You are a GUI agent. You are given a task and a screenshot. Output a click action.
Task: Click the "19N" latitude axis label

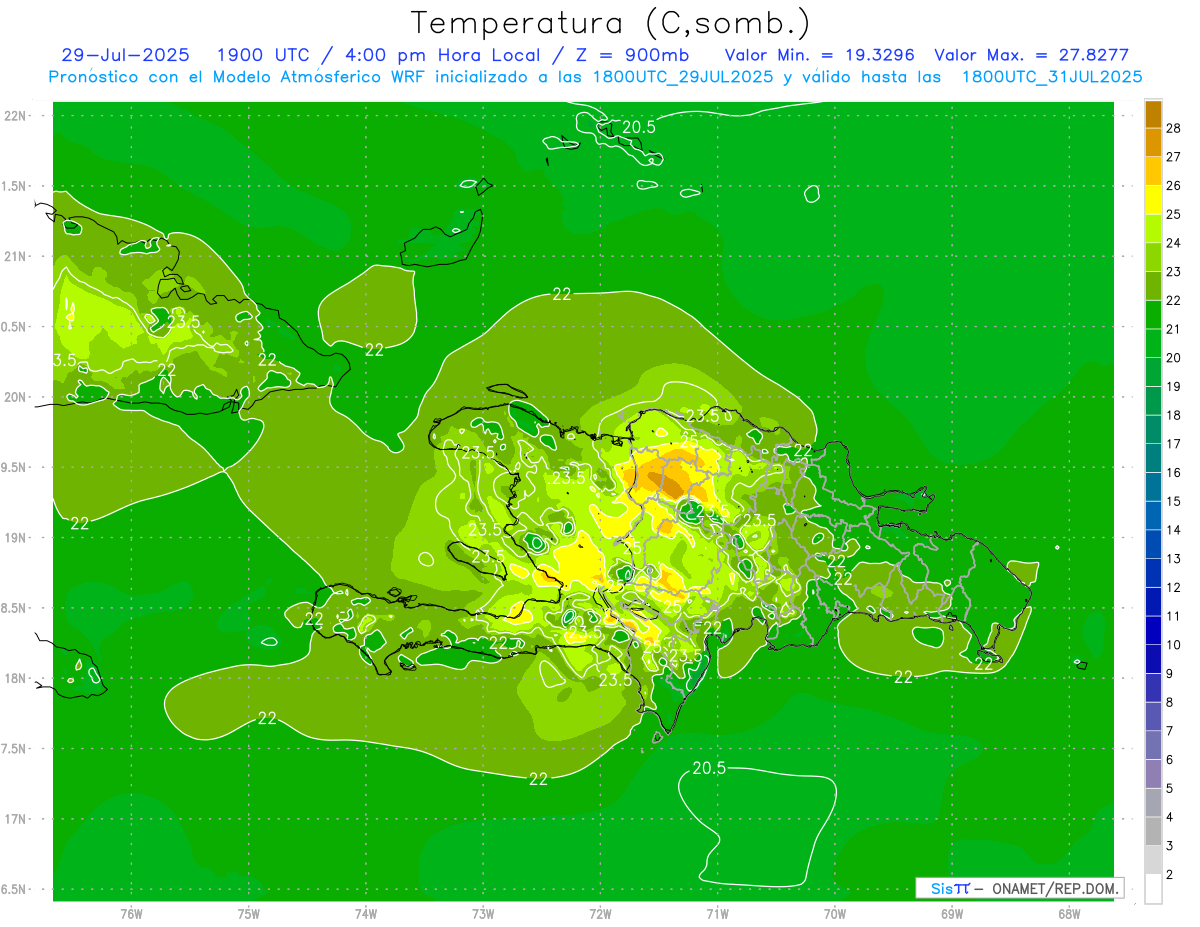tap(17, 538)
